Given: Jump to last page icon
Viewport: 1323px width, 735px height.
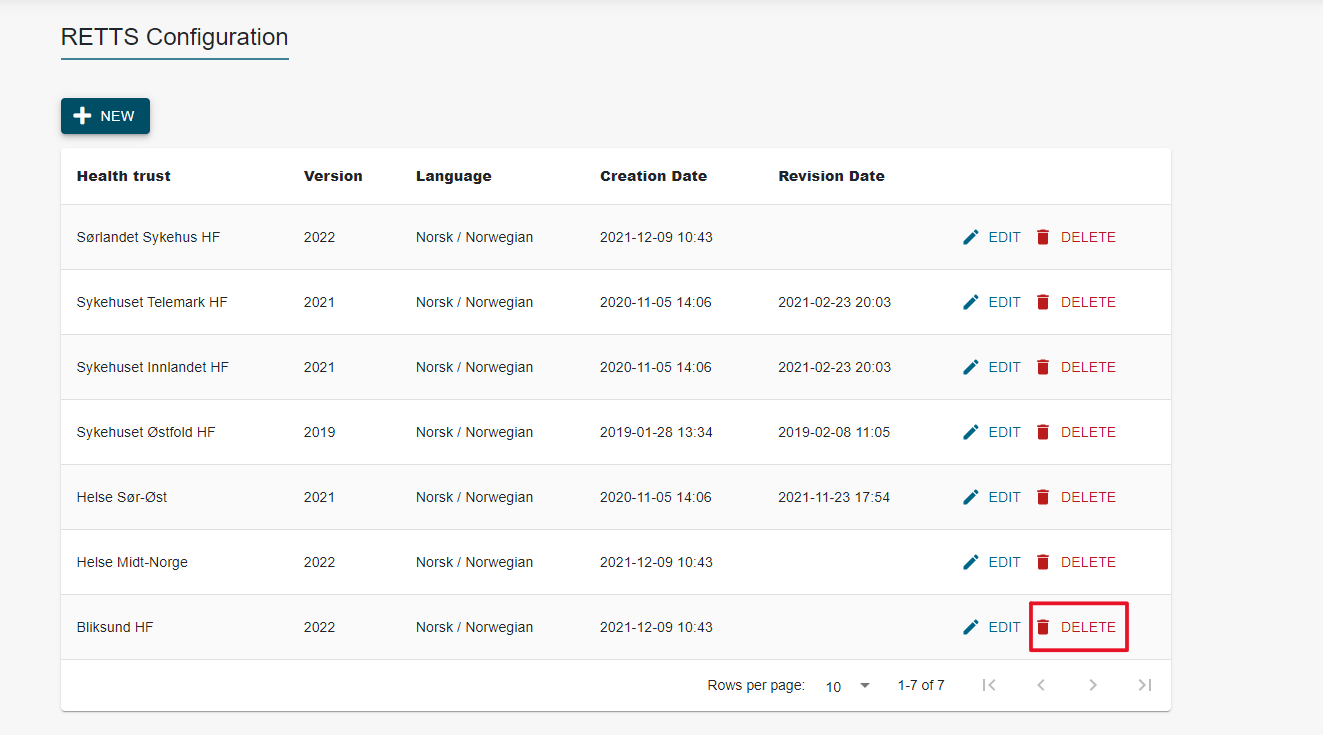Looking at the screenshot, I should (1145, 685).
